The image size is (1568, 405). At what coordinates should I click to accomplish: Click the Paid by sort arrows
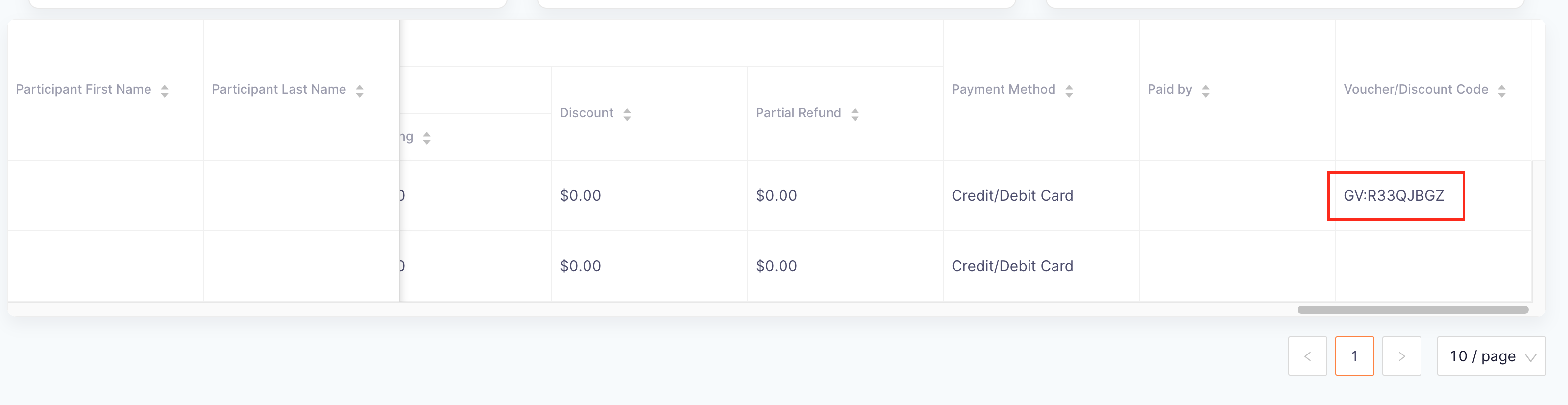[x=1206, y=91]
